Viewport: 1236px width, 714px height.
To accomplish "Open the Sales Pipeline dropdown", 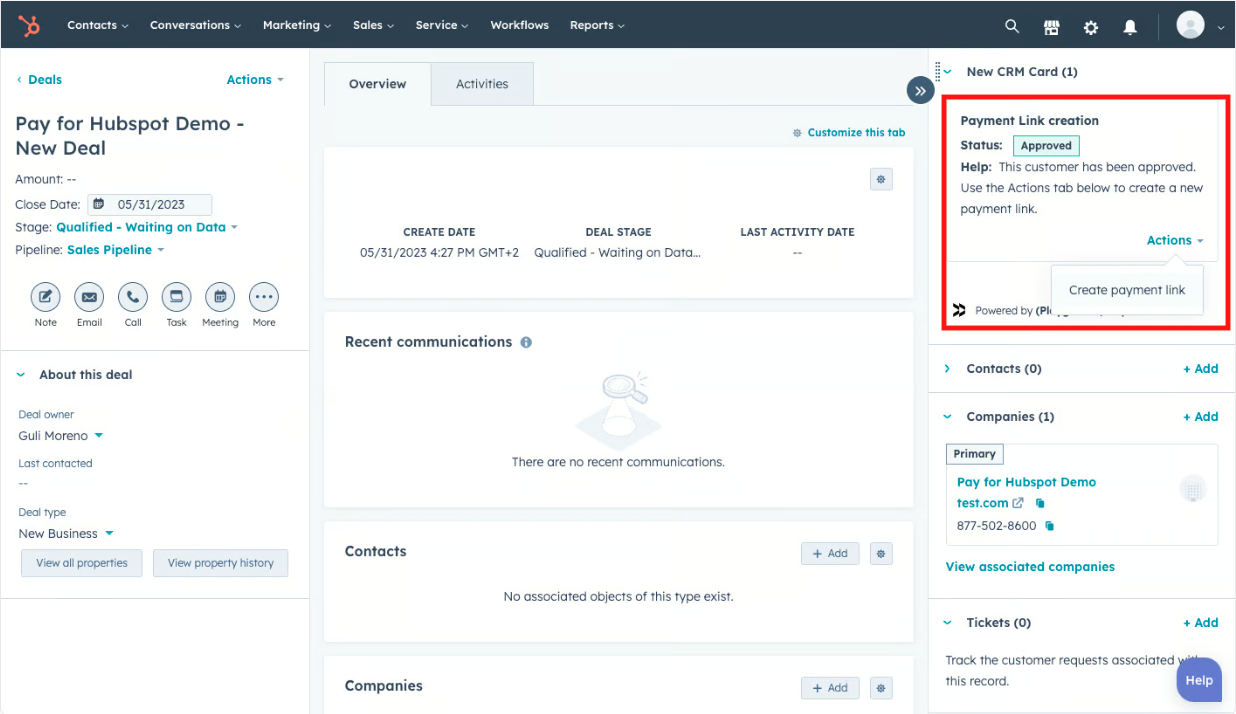I will click(x=116, y=250).
